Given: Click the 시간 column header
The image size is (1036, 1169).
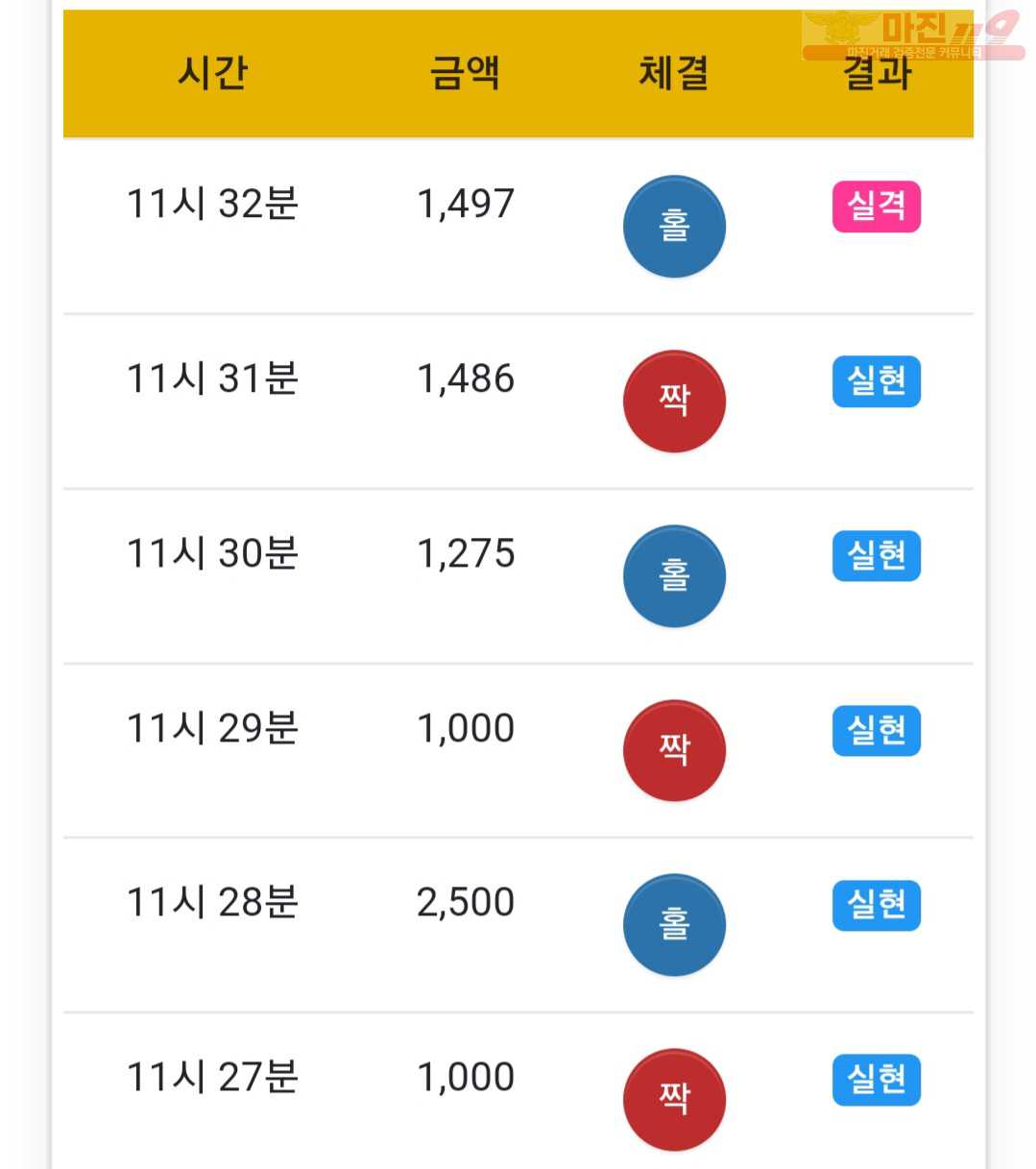Looking at the screenshot, I should click(212, 72).
